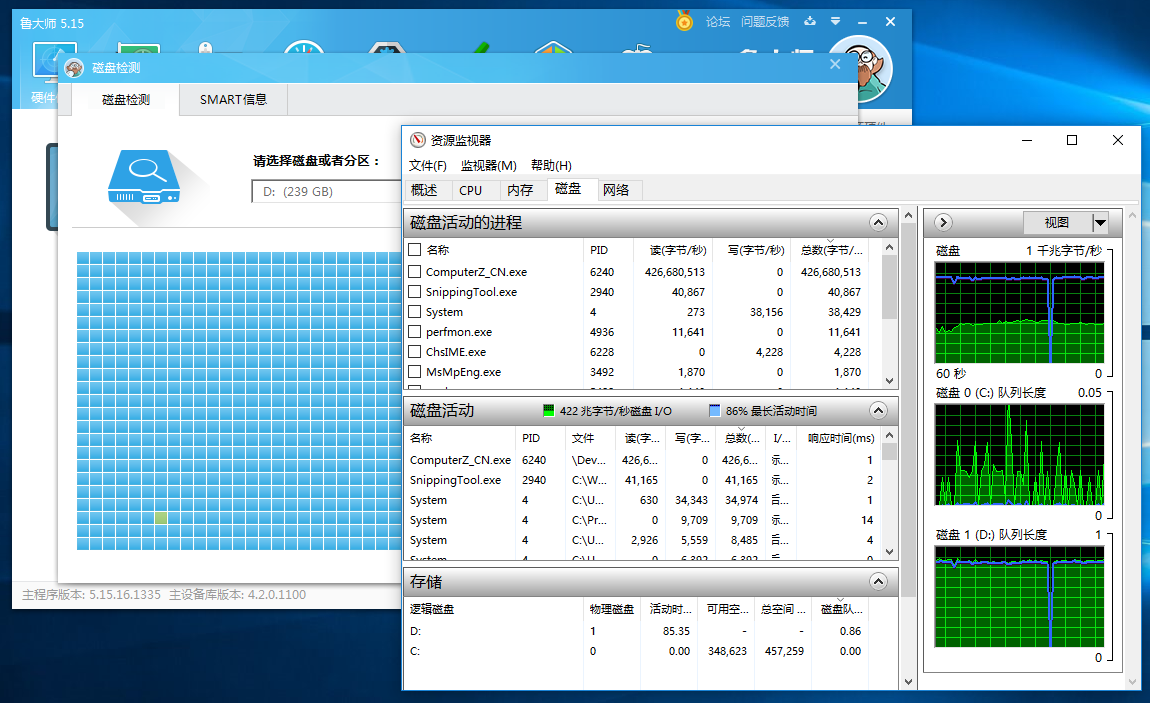
Task: Tick the checkbox next to perfmon.exe
Action: tap(415, 332)
